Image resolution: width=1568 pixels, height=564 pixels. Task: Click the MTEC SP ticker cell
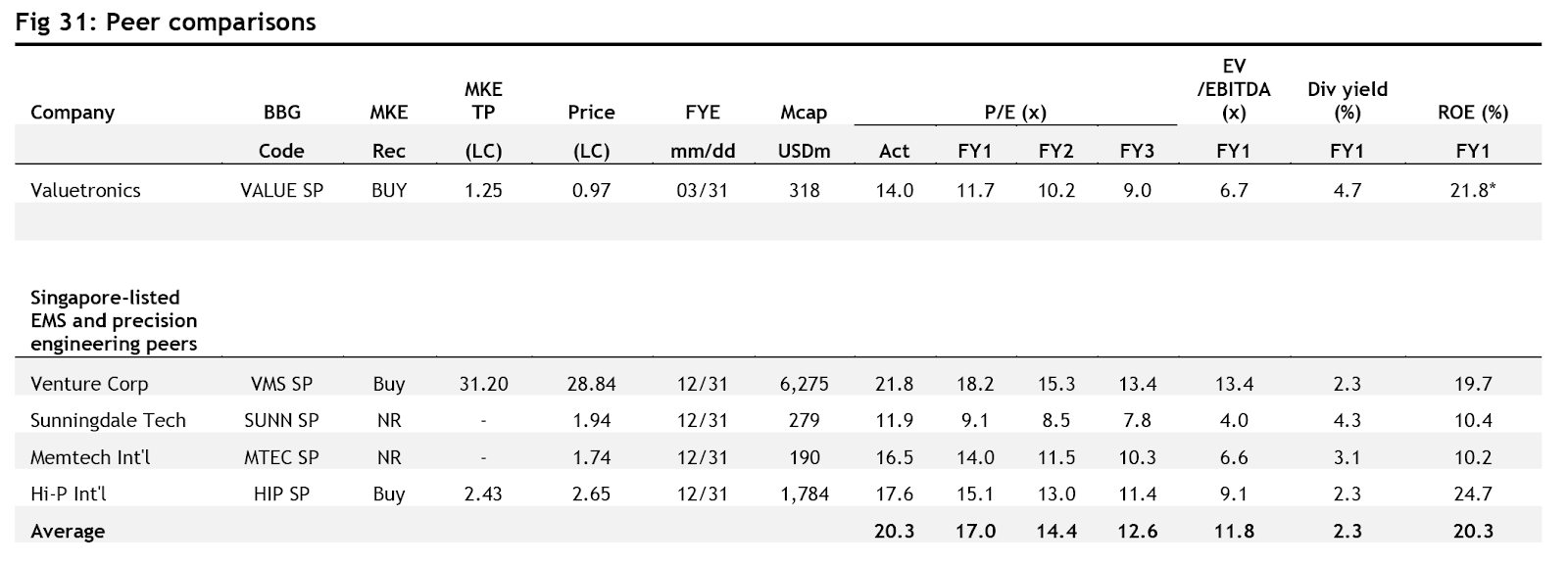(281, 457)
